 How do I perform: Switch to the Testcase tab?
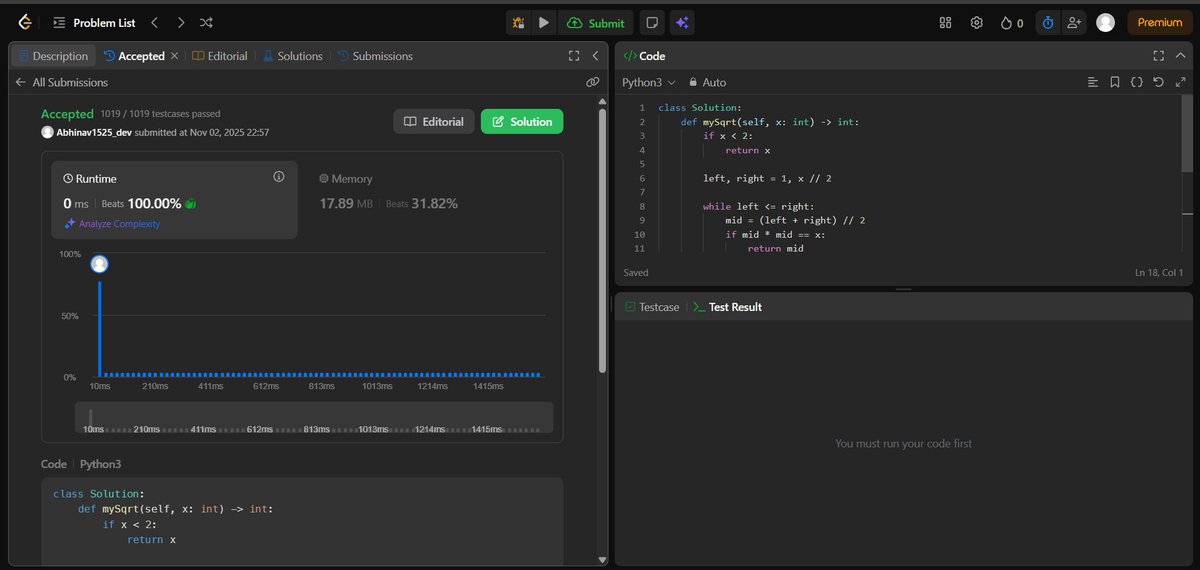(652, 307)
